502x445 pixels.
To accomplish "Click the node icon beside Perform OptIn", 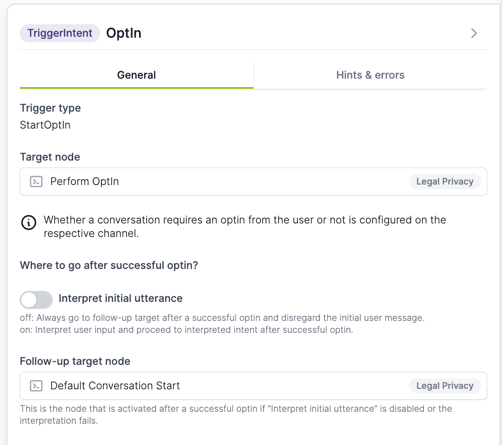I will coord(36,182).
